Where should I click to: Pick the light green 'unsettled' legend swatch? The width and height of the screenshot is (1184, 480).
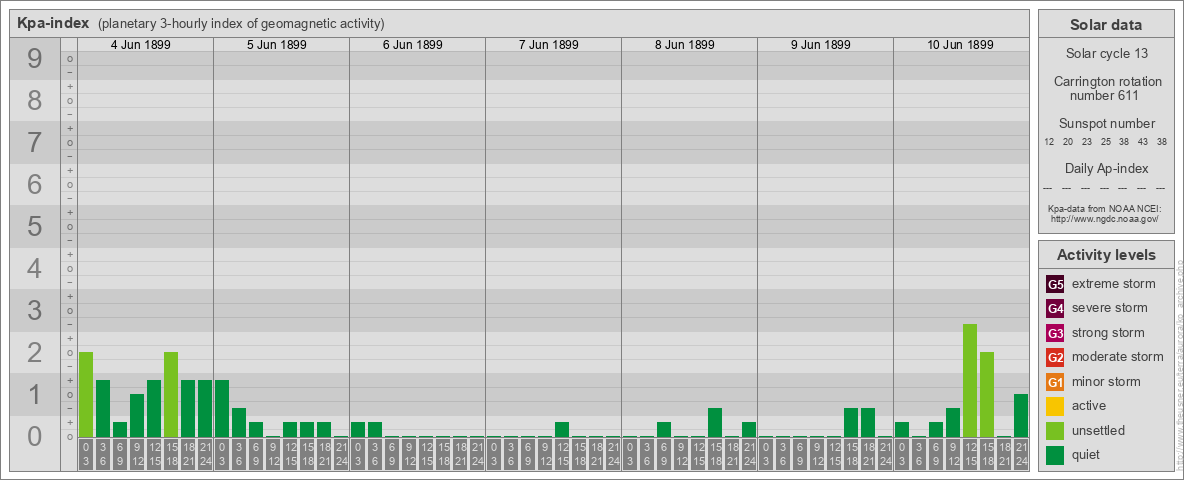[1055, 431]
